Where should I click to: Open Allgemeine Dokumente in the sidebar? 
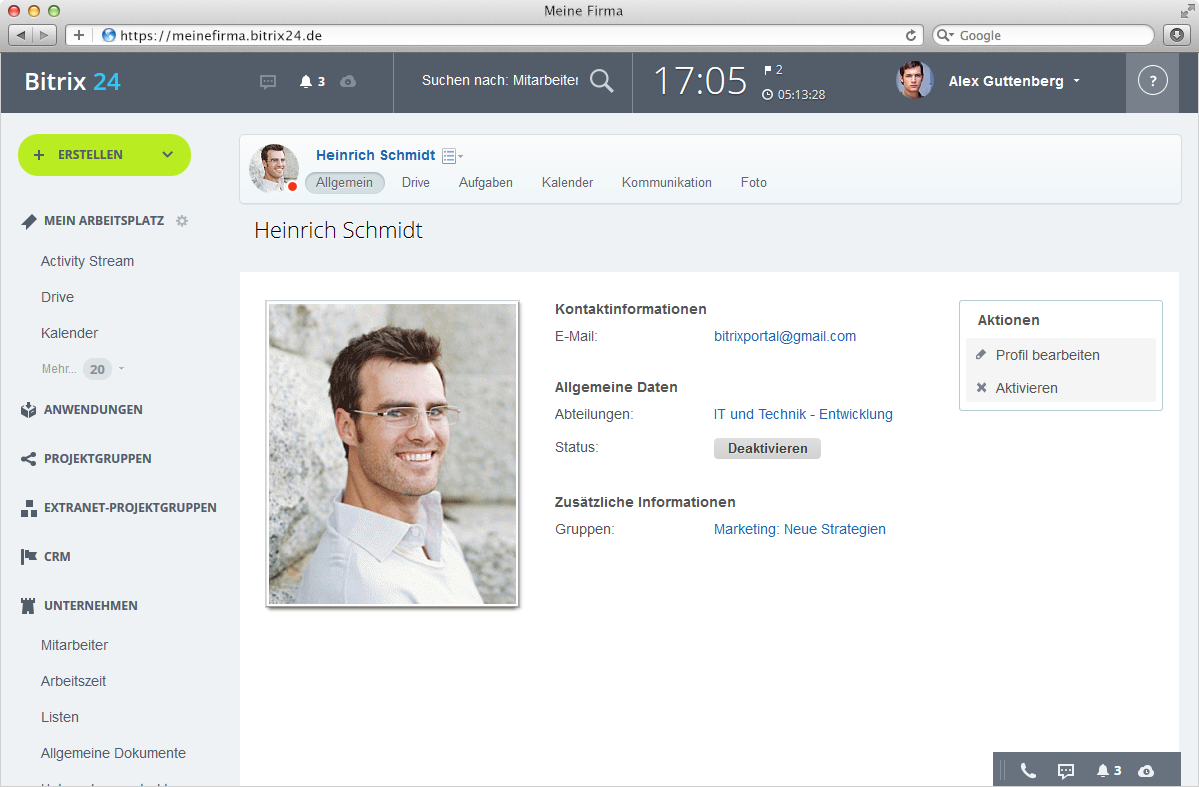(x=113, y=753)
